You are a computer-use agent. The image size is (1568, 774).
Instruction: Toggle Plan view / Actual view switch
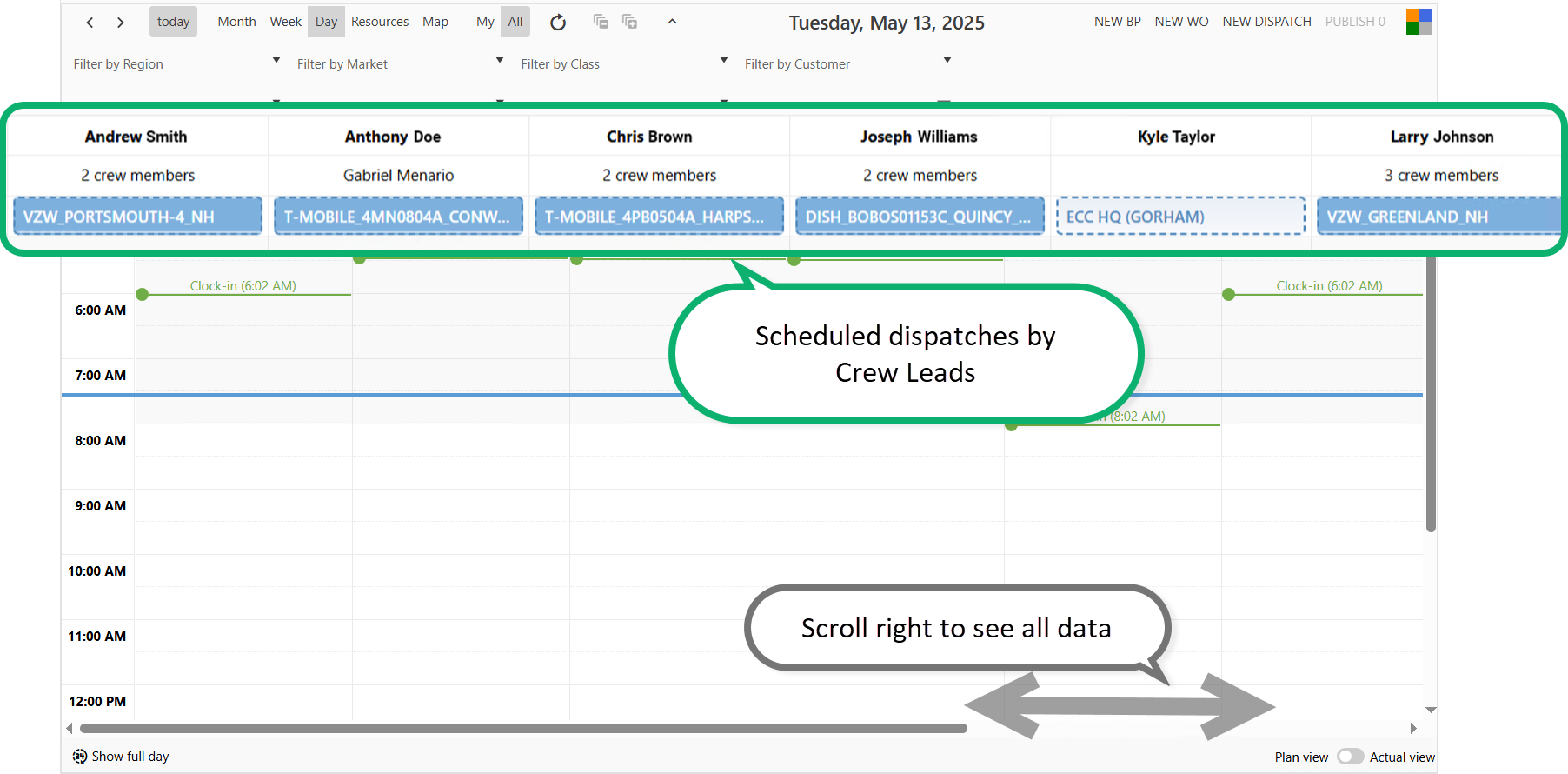click(1351, 757)
